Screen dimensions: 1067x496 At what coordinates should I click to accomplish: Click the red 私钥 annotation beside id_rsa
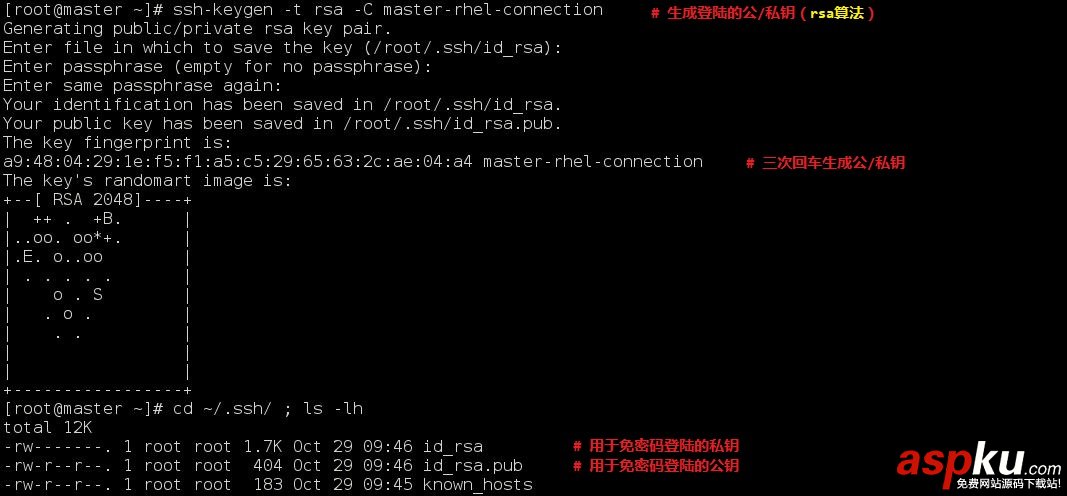[655, 447]
